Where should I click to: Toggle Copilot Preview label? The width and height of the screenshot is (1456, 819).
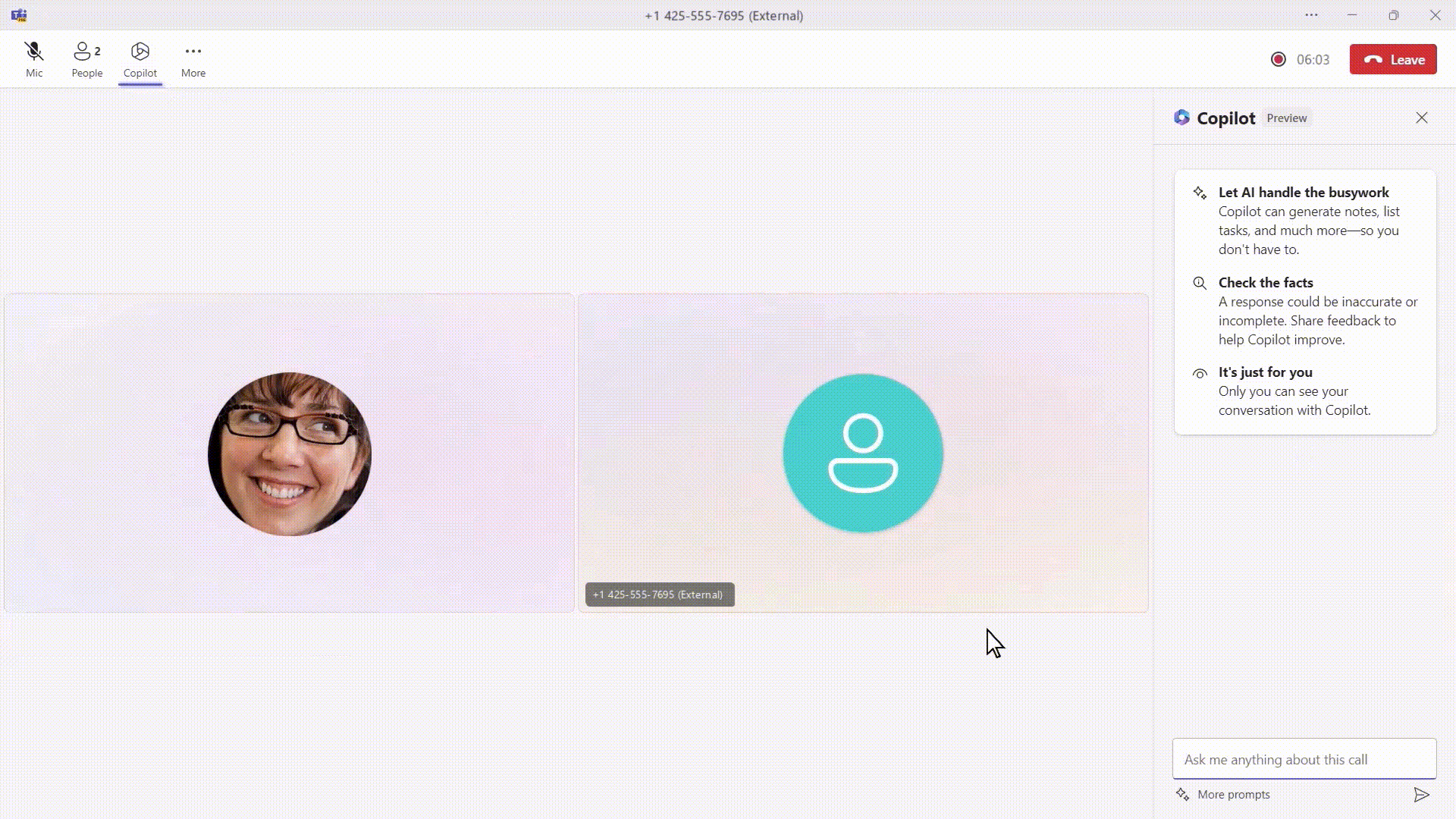[1287, 118]
